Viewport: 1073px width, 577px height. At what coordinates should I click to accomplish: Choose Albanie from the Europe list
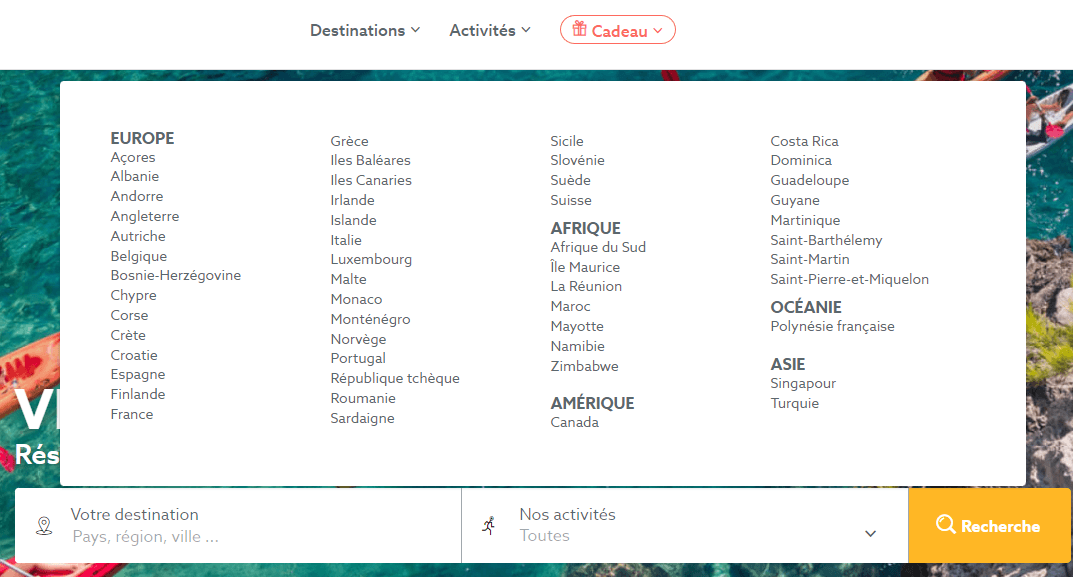[x=135, y=177]
